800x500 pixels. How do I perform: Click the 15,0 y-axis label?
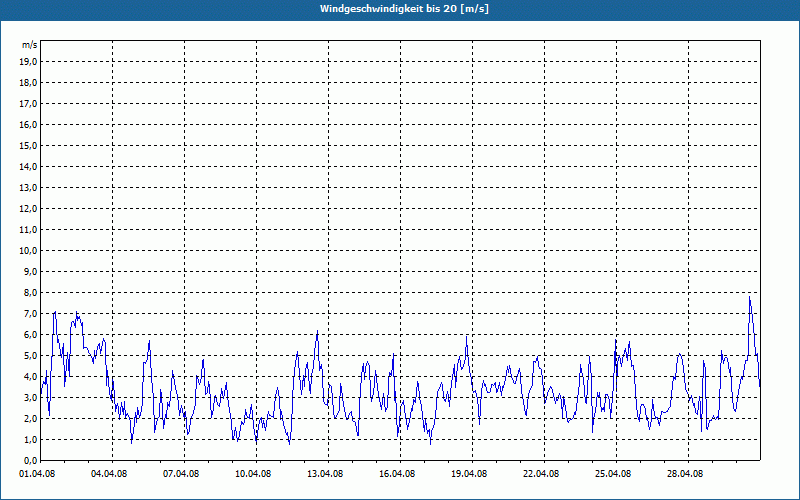point(29,145)
